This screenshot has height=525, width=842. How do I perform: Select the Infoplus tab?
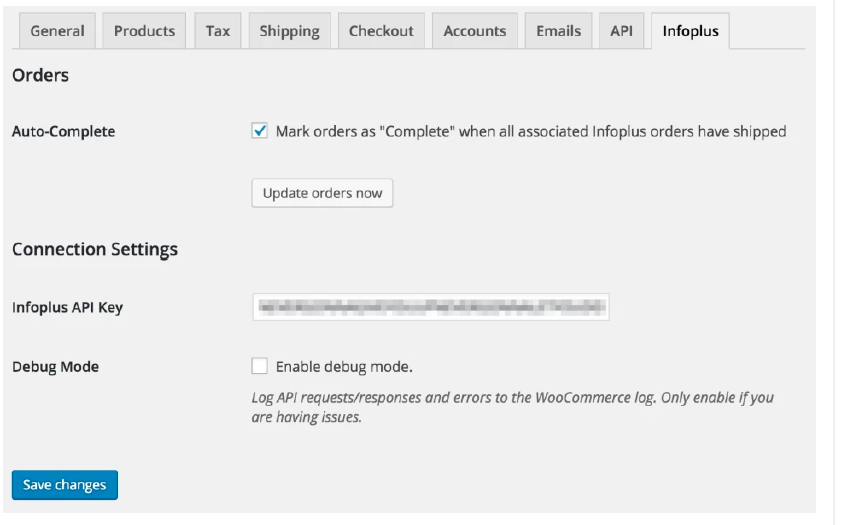[x=690, y=31]
